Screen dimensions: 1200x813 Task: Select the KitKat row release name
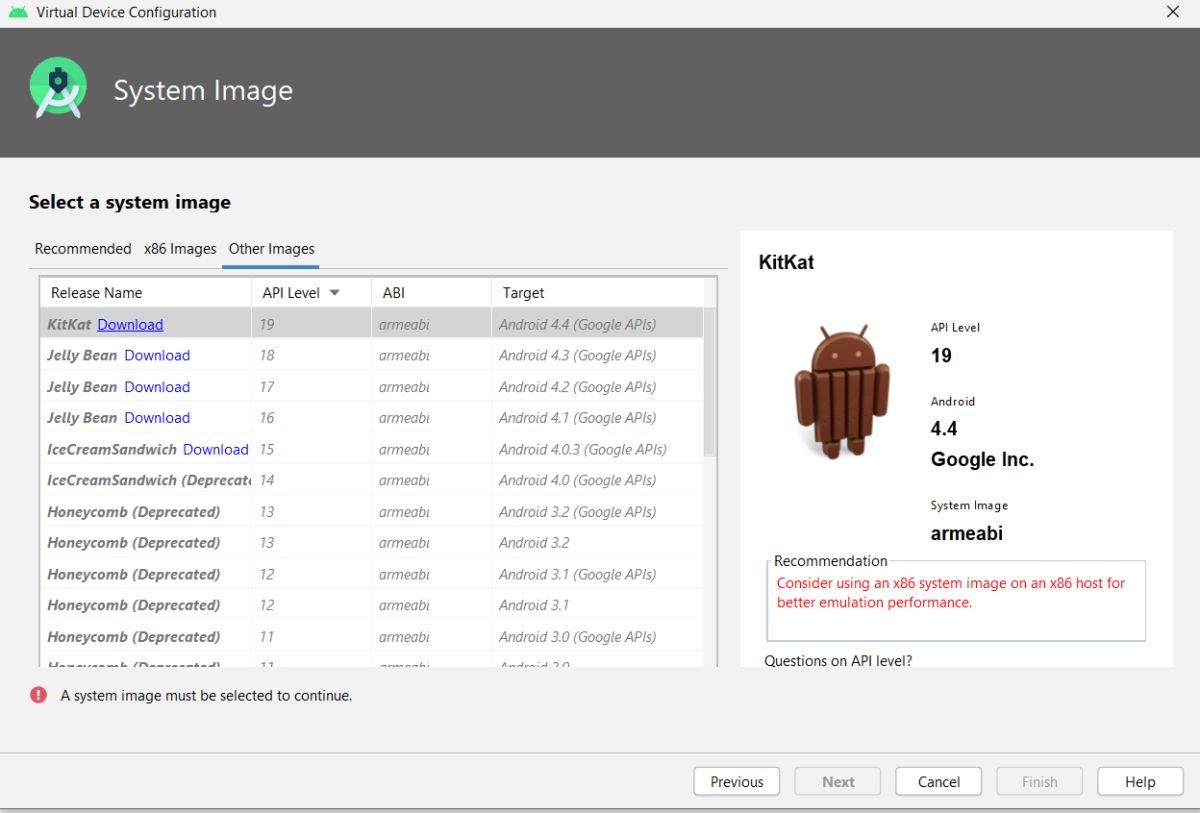[69, 324]
